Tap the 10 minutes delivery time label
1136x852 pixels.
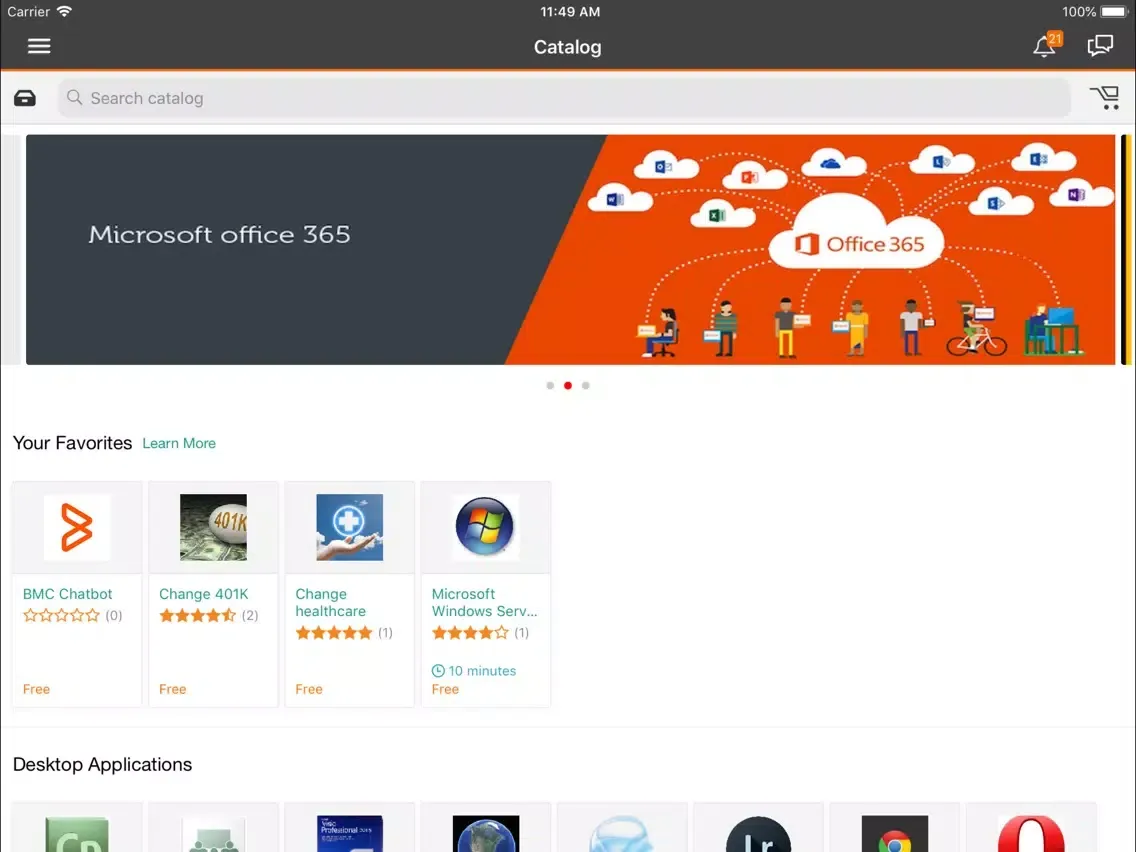[x=474, y=671]
